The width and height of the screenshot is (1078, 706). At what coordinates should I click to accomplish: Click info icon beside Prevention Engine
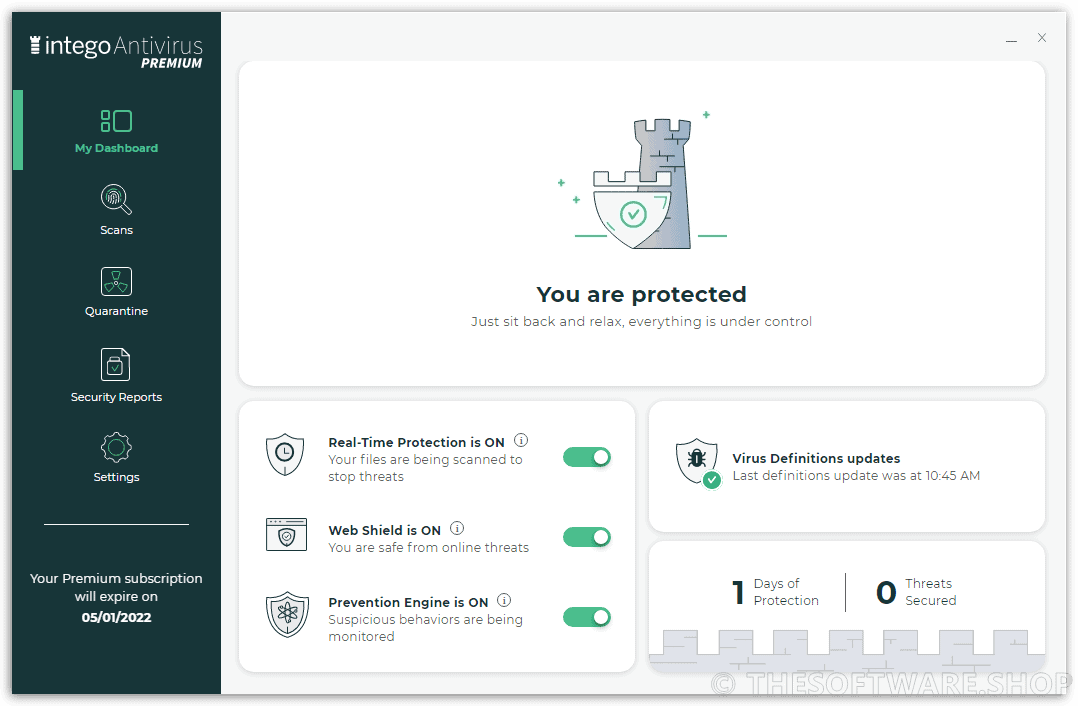point(504,600)
